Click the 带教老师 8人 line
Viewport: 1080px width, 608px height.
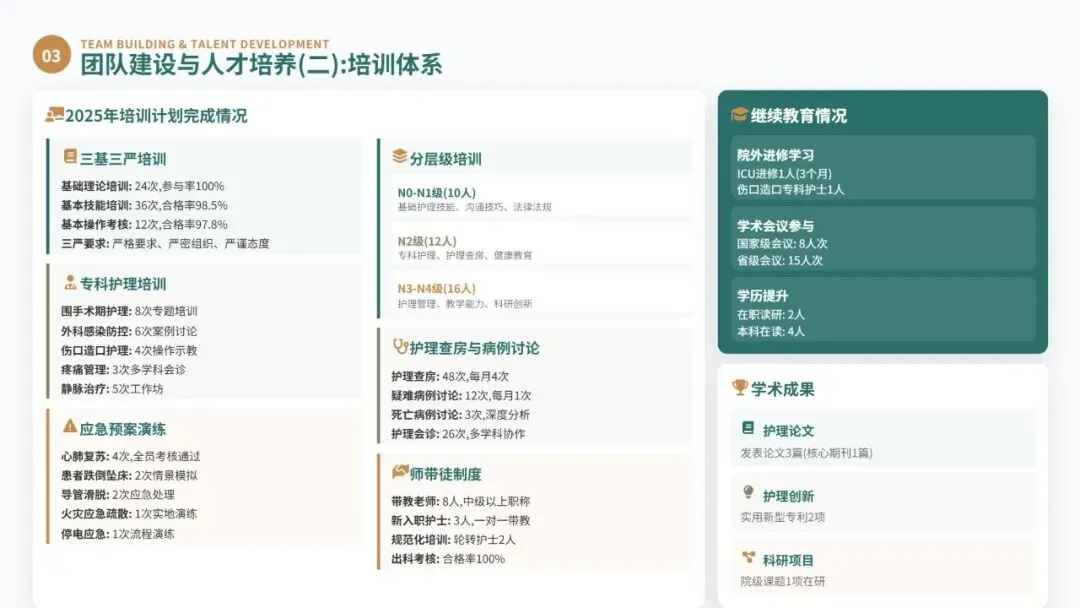point(461,502)
